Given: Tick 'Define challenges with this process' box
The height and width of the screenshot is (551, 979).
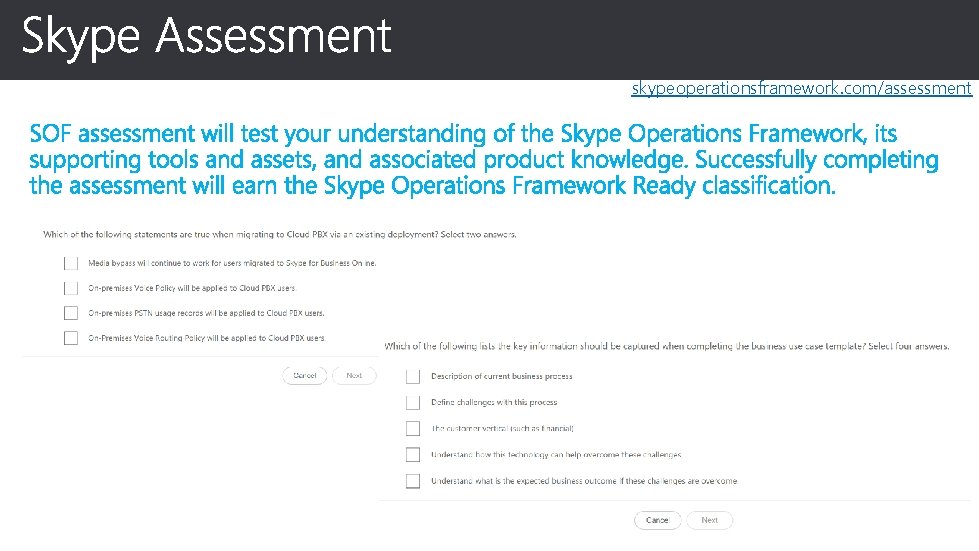Looking at the screenshot, I should pyautogui.click(x=413, y=402).
